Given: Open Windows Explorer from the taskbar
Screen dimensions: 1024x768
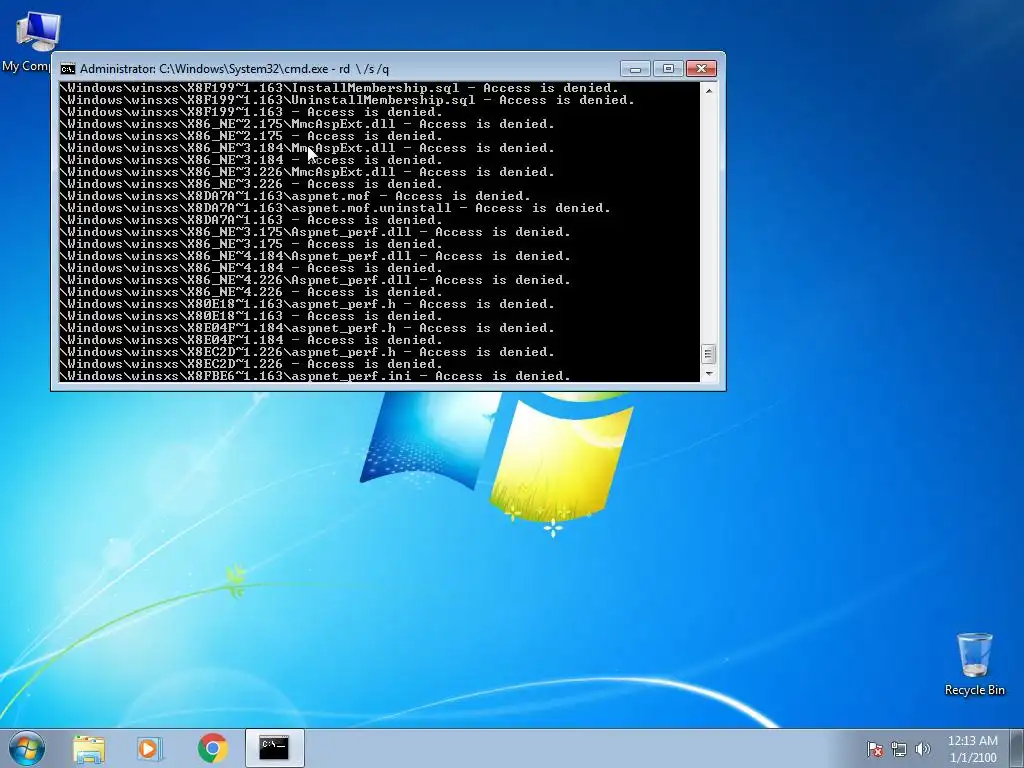Looking at the screenshot, I should coord(89,748).
